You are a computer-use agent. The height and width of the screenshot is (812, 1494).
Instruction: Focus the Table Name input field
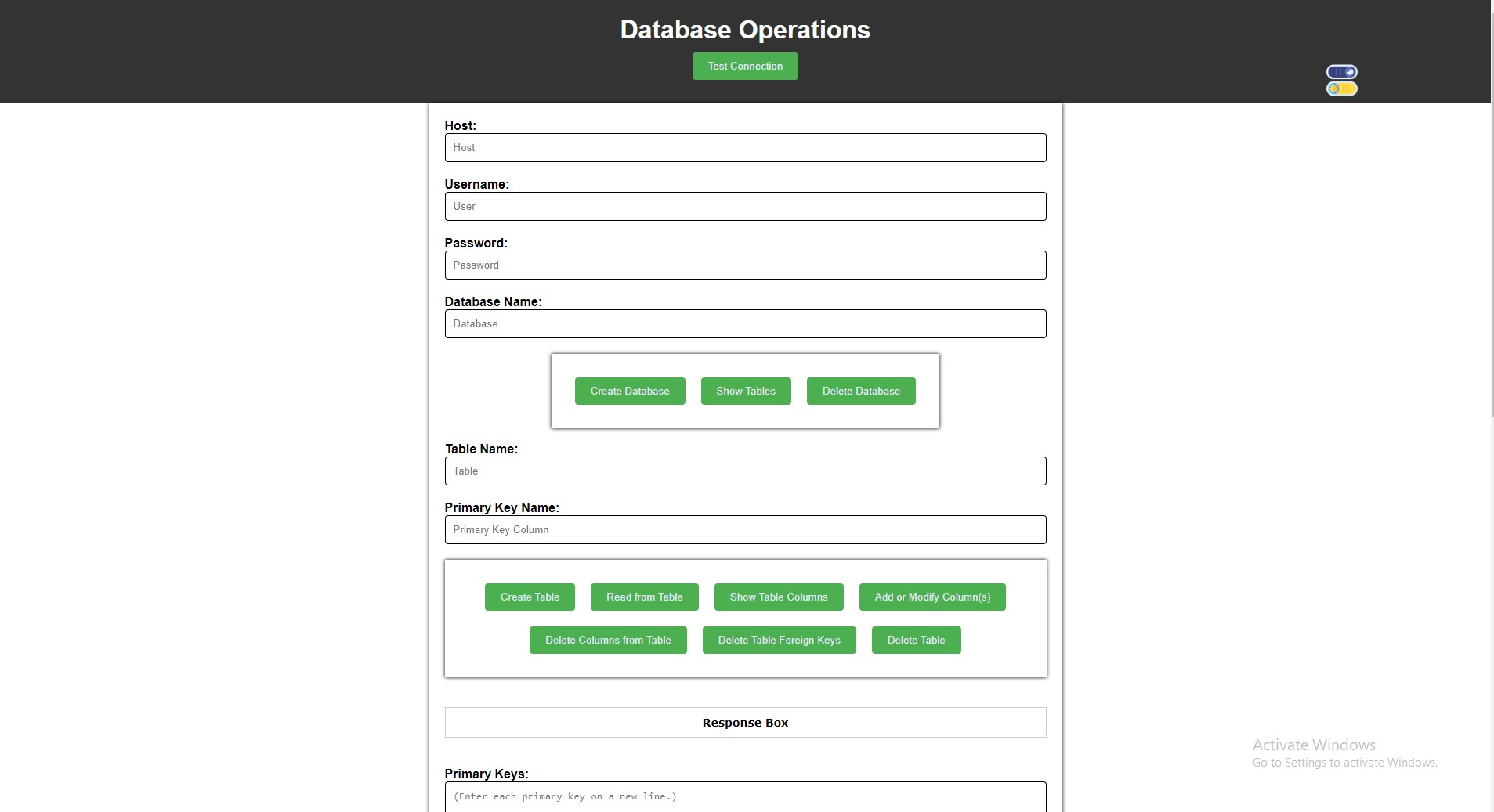745,471
